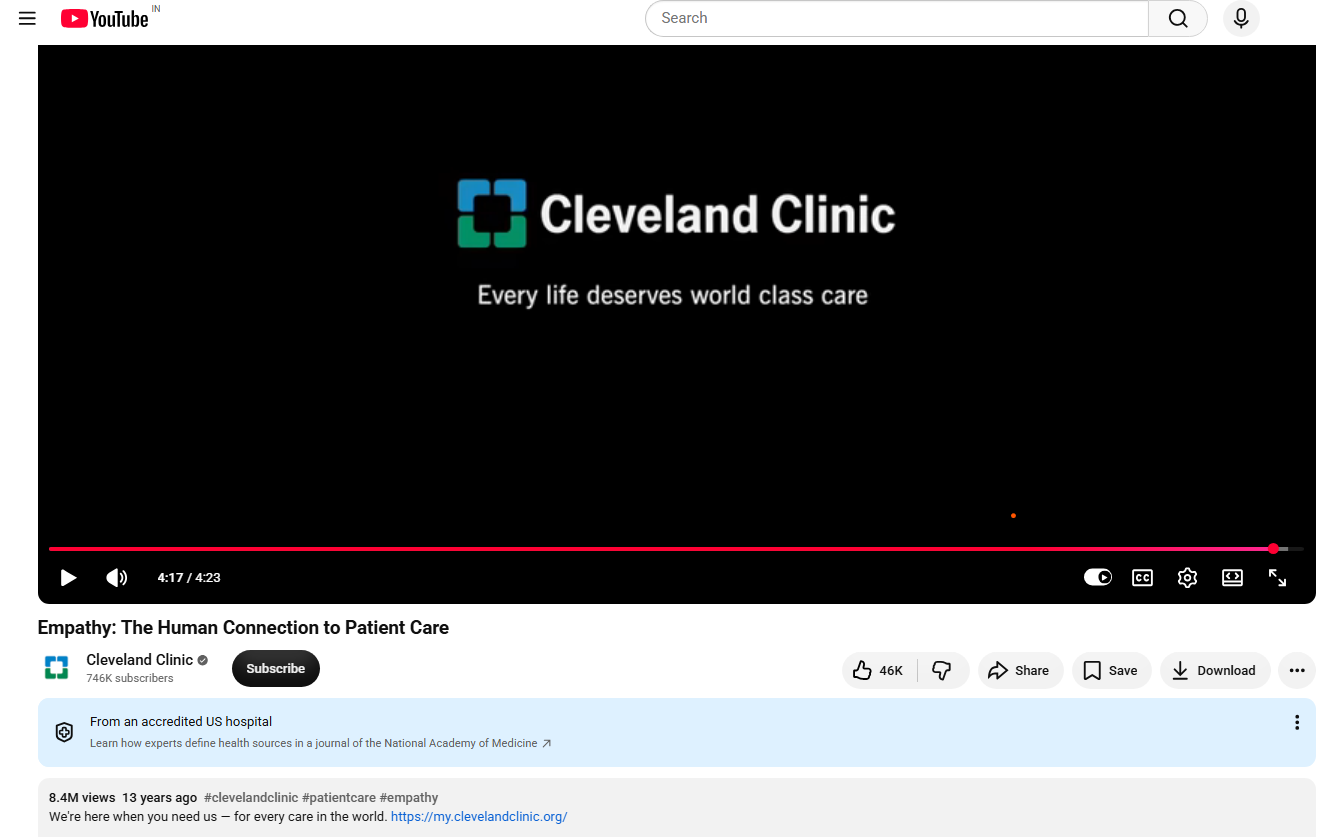Click the #empathy hashtag
Image resolution: width=1328 pixels, height=837 pixels.
[409, 798]
